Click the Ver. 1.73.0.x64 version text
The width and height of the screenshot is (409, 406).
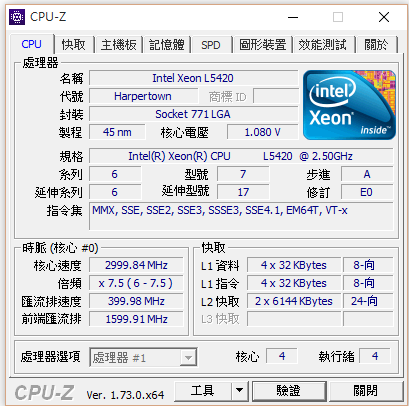tap(125, 395)
